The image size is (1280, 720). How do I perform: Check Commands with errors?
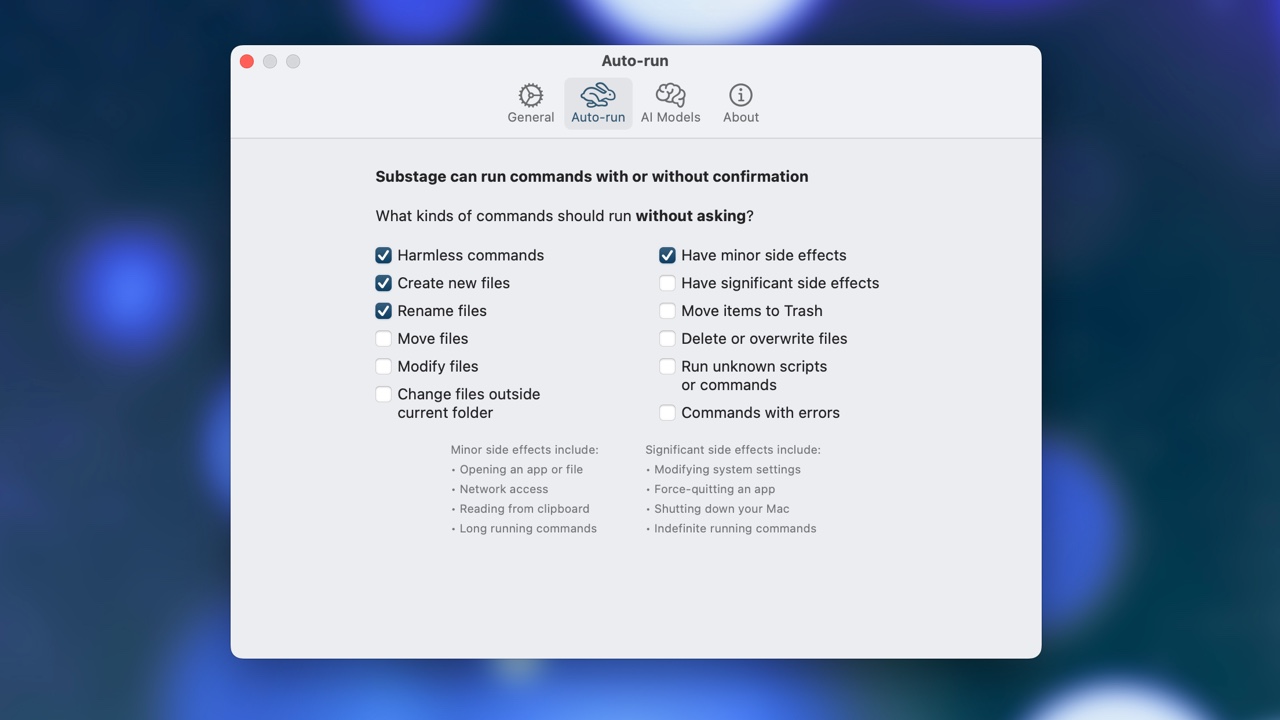coord(667,412)
